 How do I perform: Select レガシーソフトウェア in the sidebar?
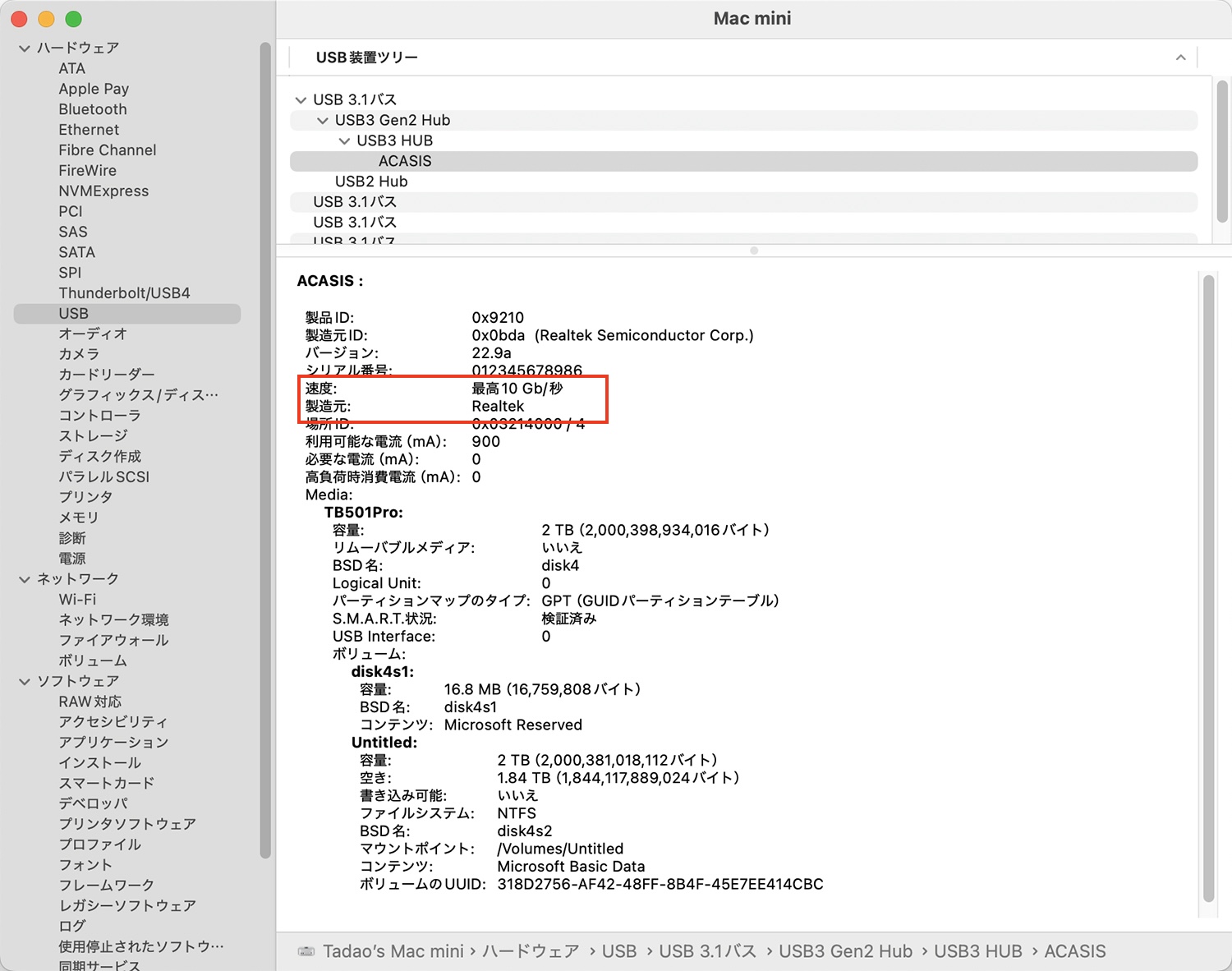coord(127,906)
